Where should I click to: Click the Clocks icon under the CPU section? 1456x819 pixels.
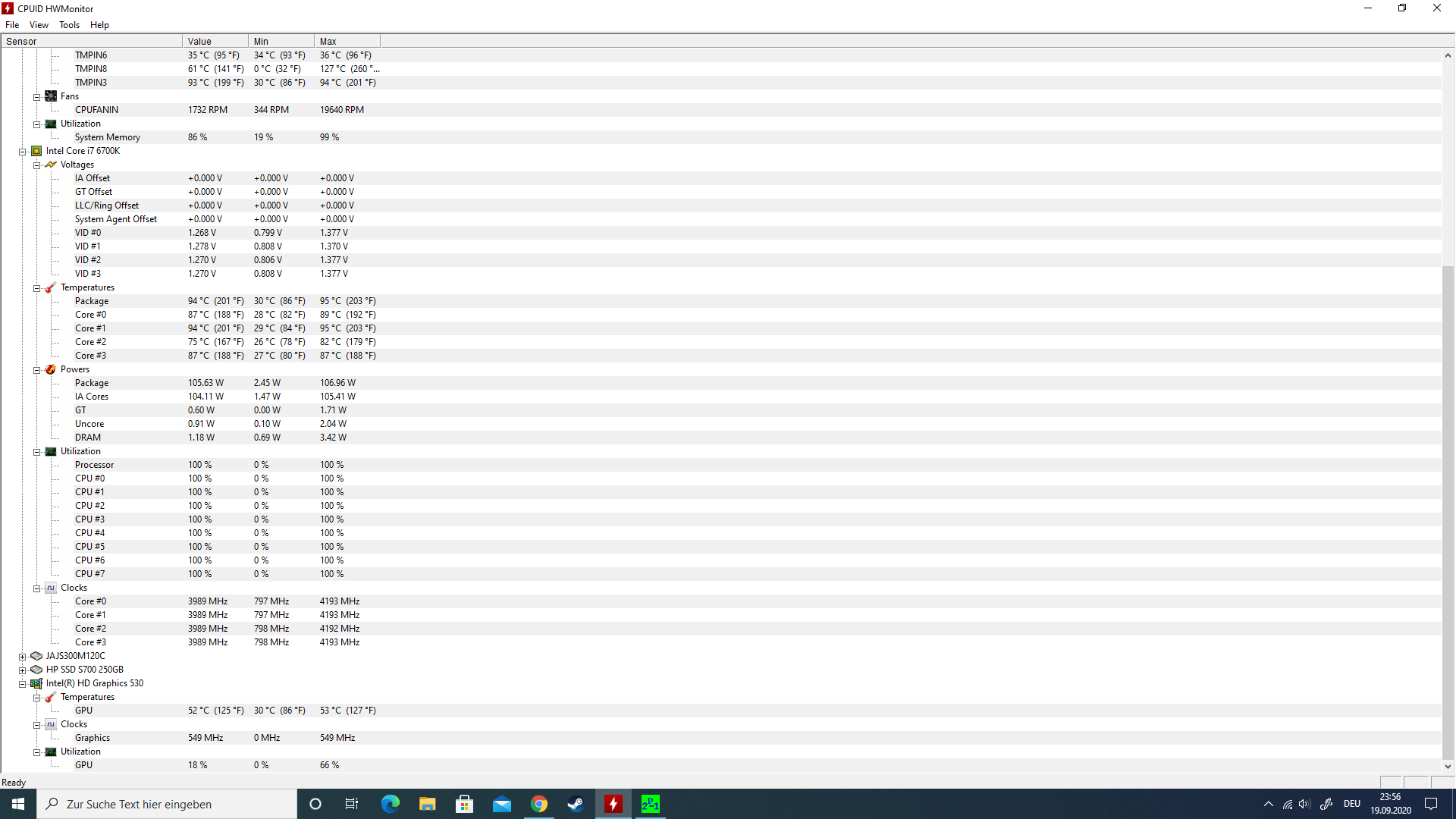[50, 588]
